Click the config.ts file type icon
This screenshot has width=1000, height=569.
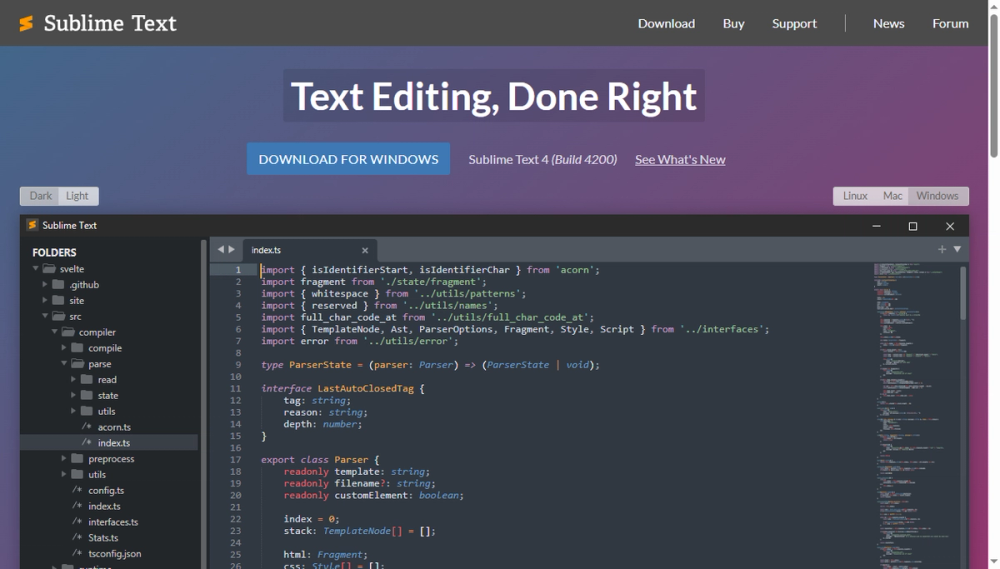click(77, 490)
